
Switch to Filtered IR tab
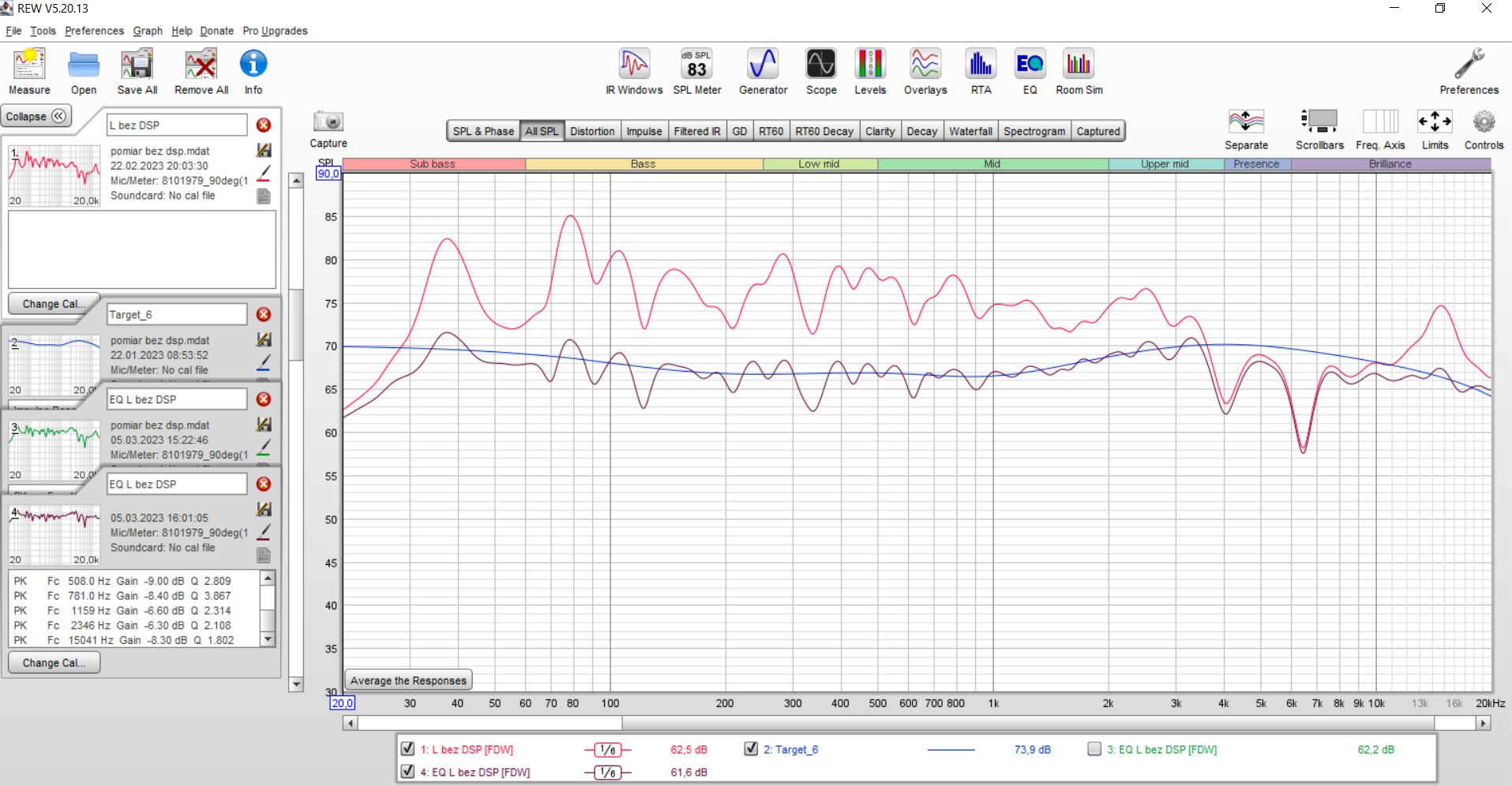tap(696, 131)
